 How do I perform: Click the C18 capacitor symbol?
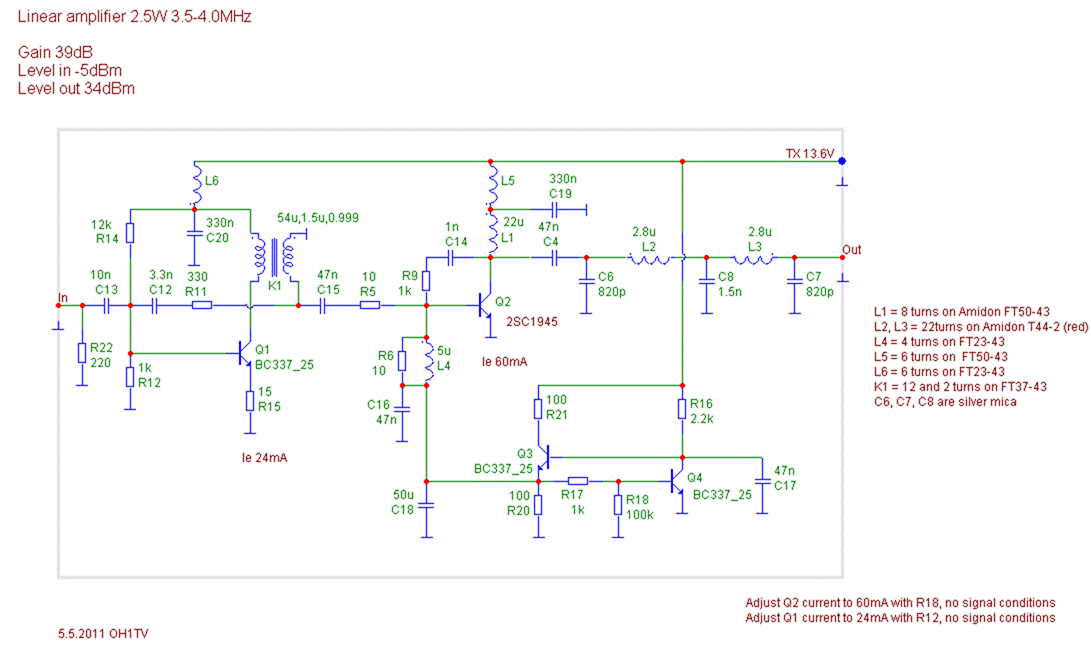tap(427, 506)
